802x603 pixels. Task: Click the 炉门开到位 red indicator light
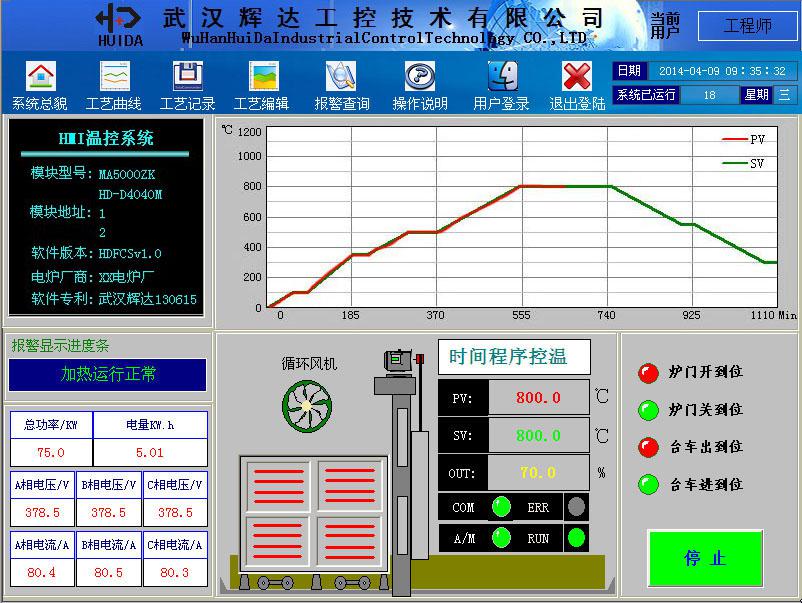click(649, 373)
